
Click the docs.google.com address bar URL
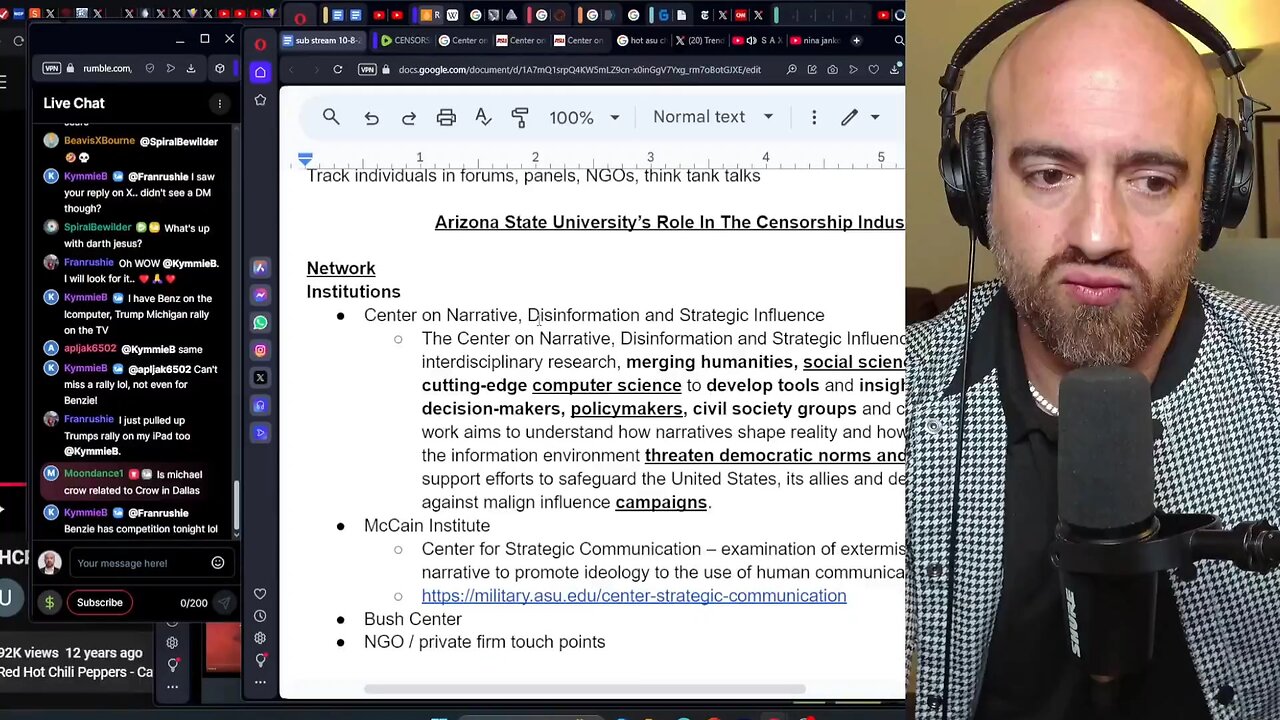point(580,69)
